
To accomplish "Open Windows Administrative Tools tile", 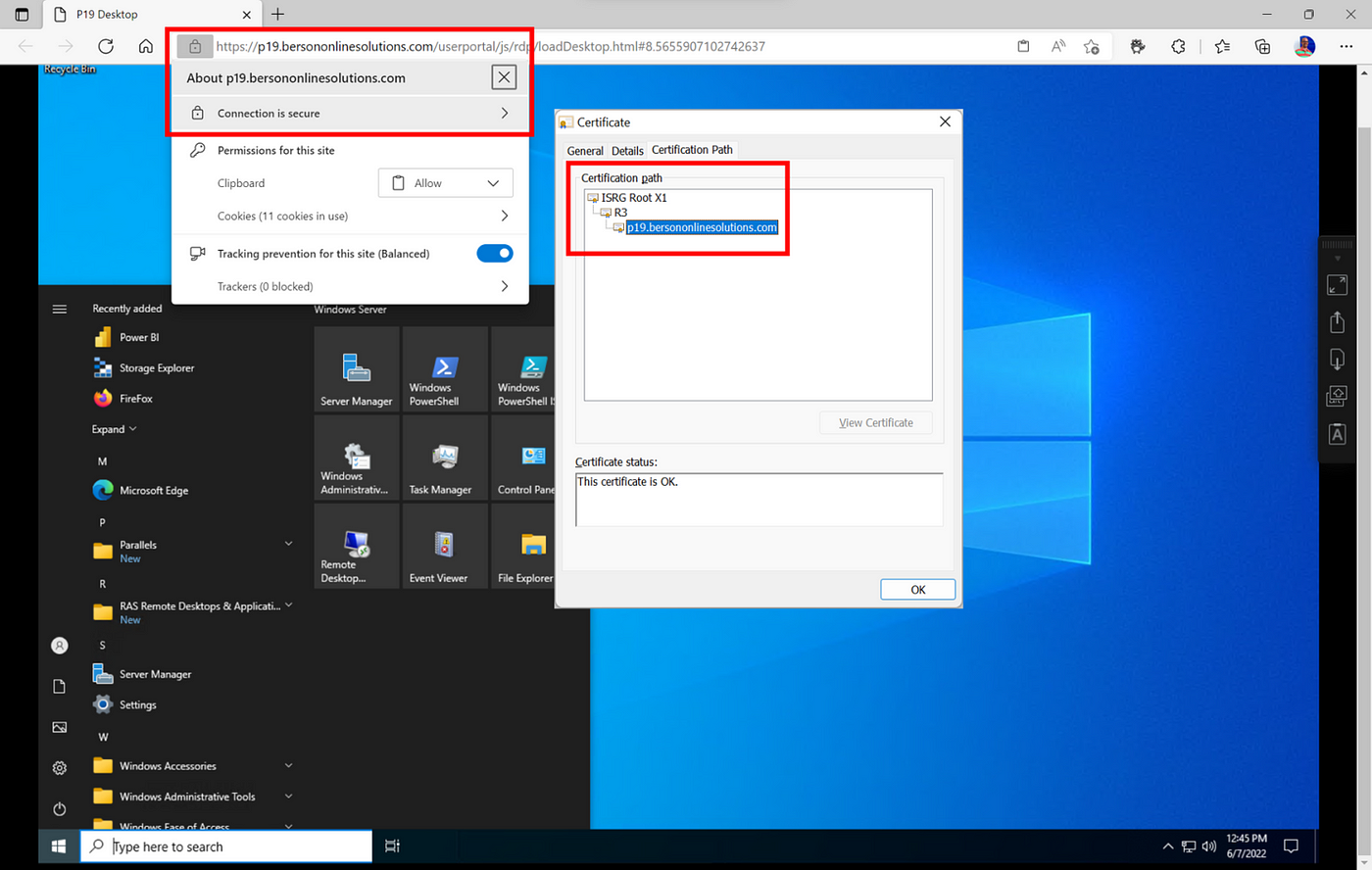I will click(x=356, y=457).
